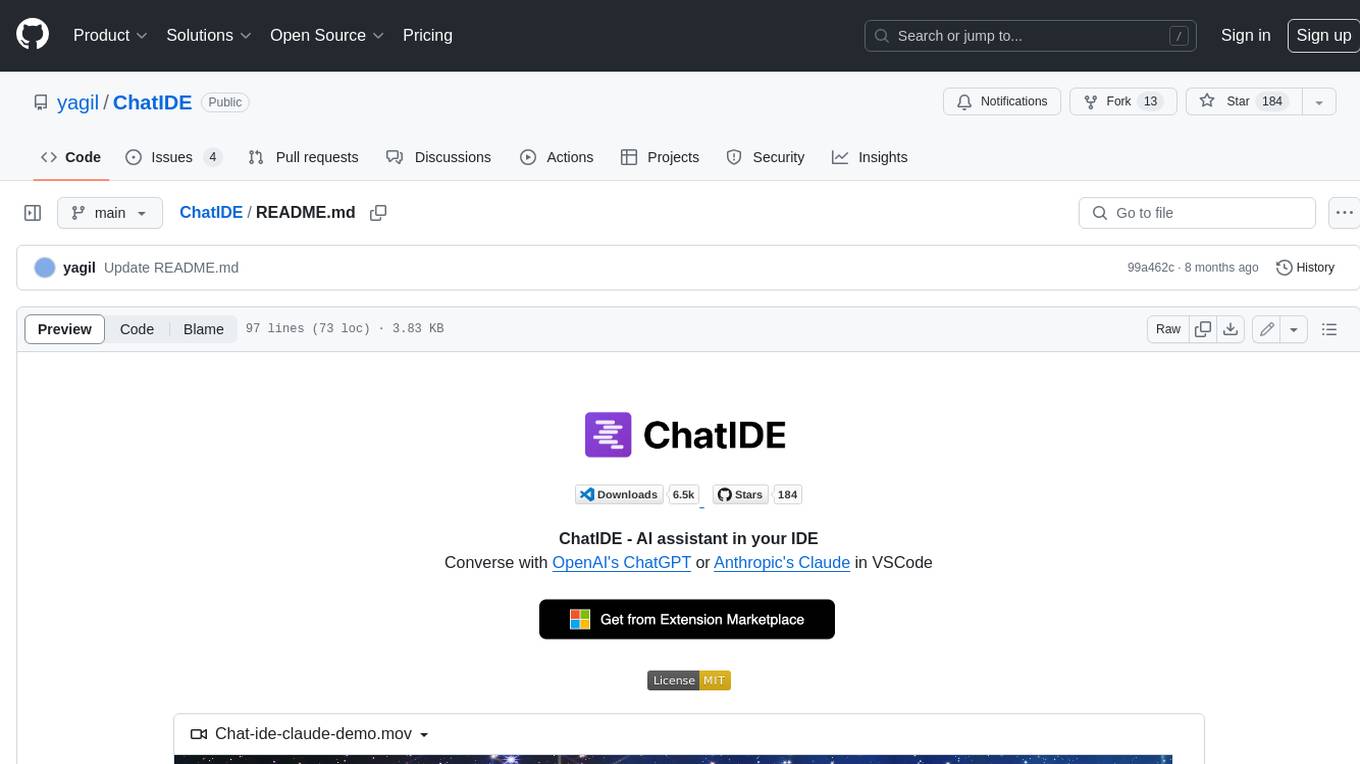Image resolution: width=1360 pixels, height=764 pixels.
Task: Open the document outline icon
Action: (x=1329, y=329)
